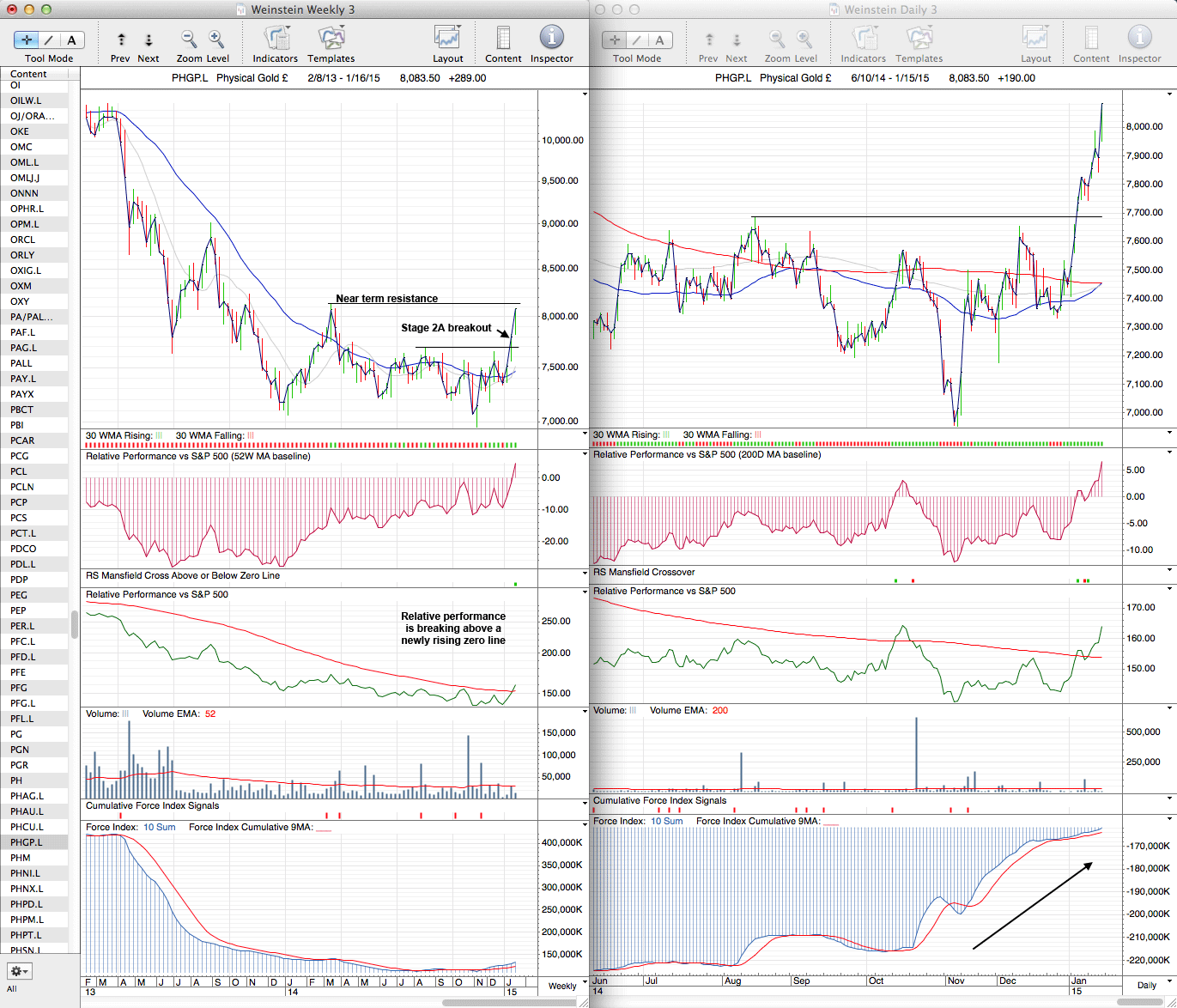Zoom in with plus magnifier in Weekly window
The width and height of the screenshot is (1177, 1008).
(216, 39)
